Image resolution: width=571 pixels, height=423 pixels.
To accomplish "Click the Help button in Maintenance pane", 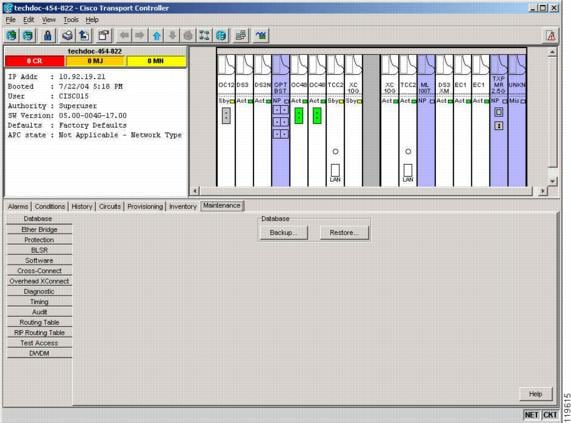I will point(535,394).
